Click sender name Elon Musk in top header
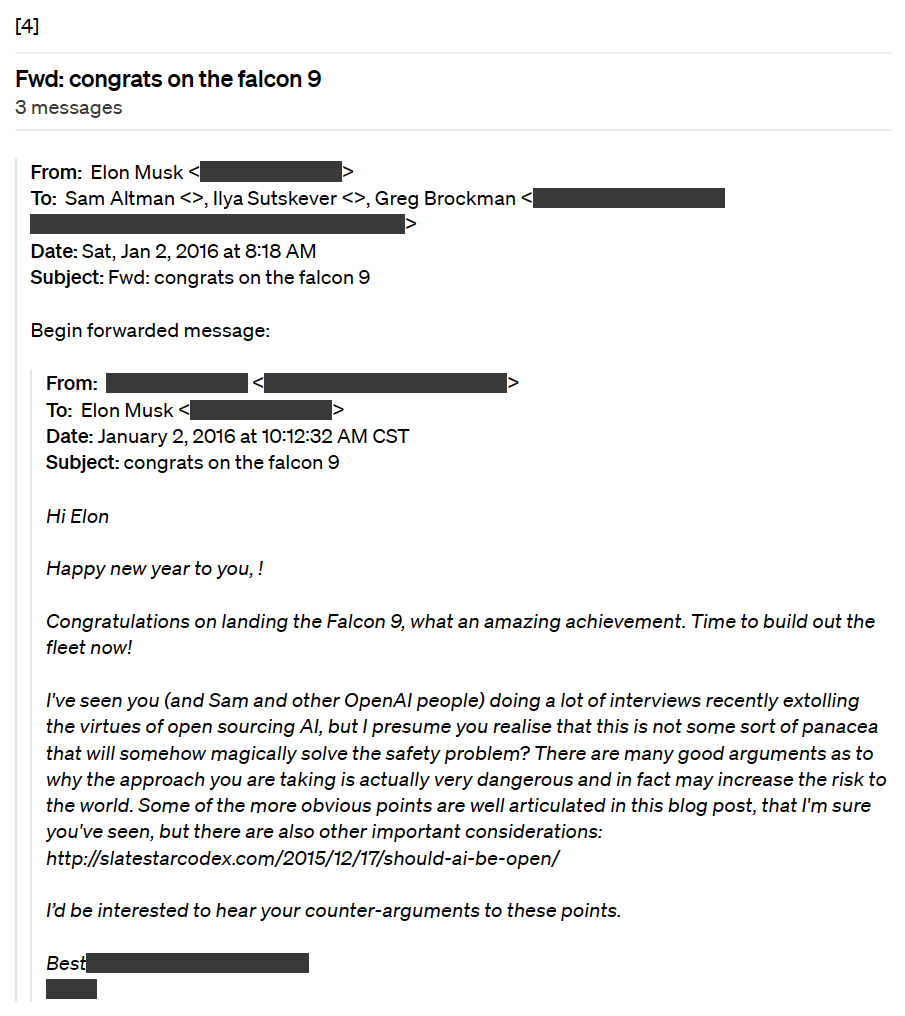The height and width of the screenshot is (1016, 905). (137, 172)
